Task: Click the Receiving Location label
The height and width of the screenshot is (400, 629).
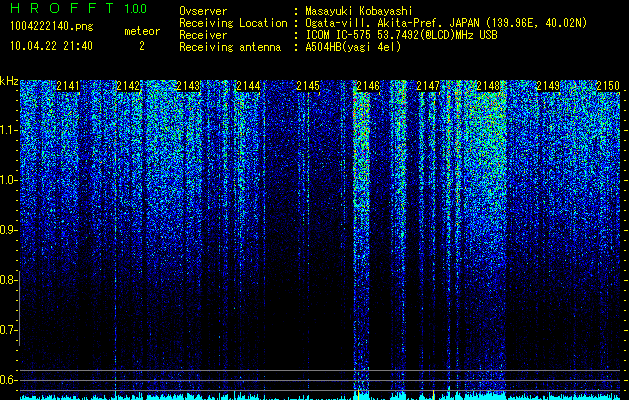Action: click(x=233, y=23)
